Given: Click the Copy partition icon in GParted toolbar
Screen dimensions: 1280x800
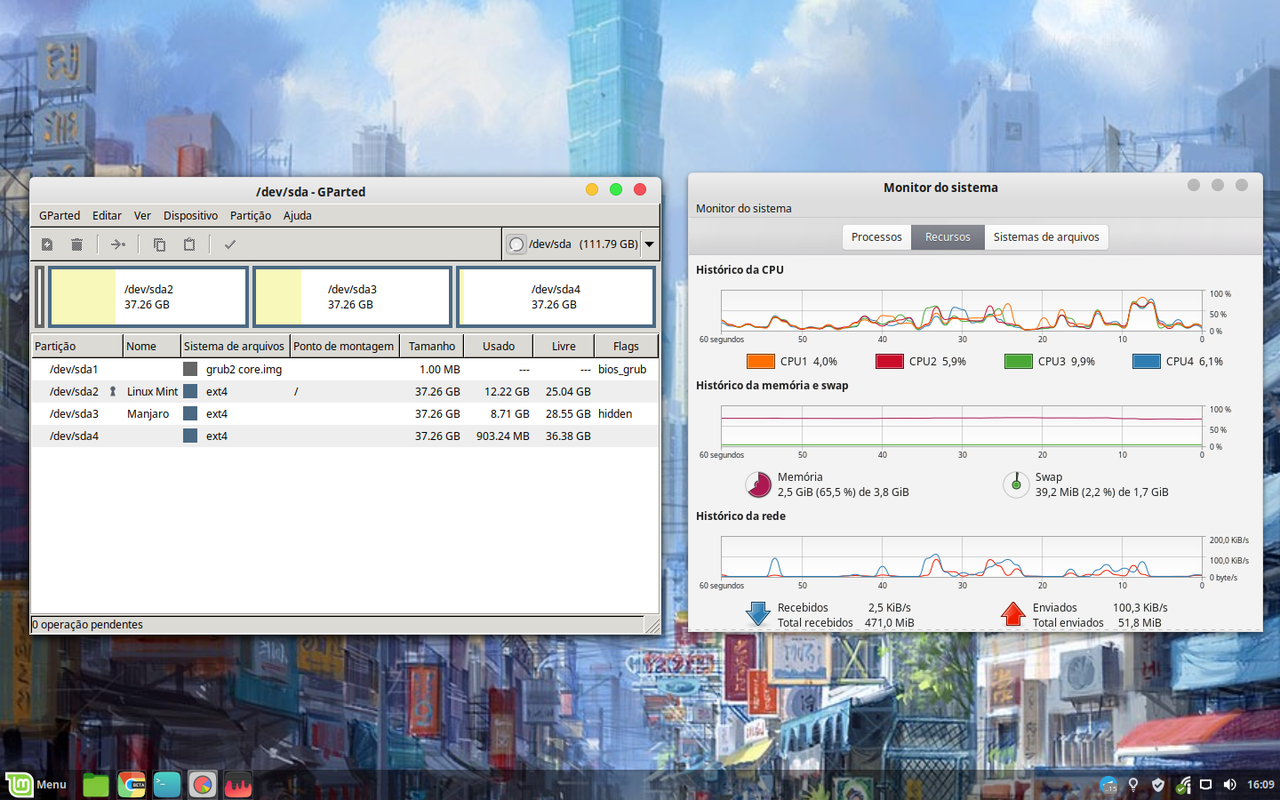Looking at the screenshot, I should click(159, 244).
